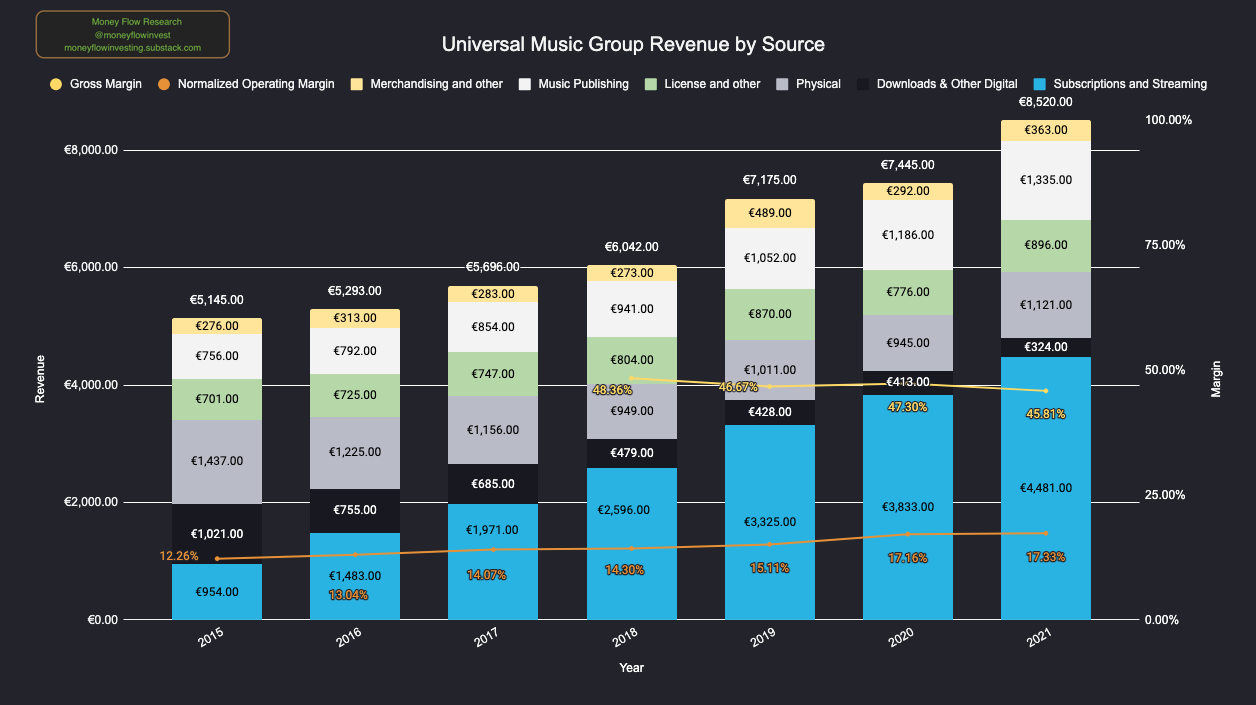Select the 2015 Physical segment labeled €1,437.00
The height and width of the screenshot is (705, 1256).
point(217,461)
